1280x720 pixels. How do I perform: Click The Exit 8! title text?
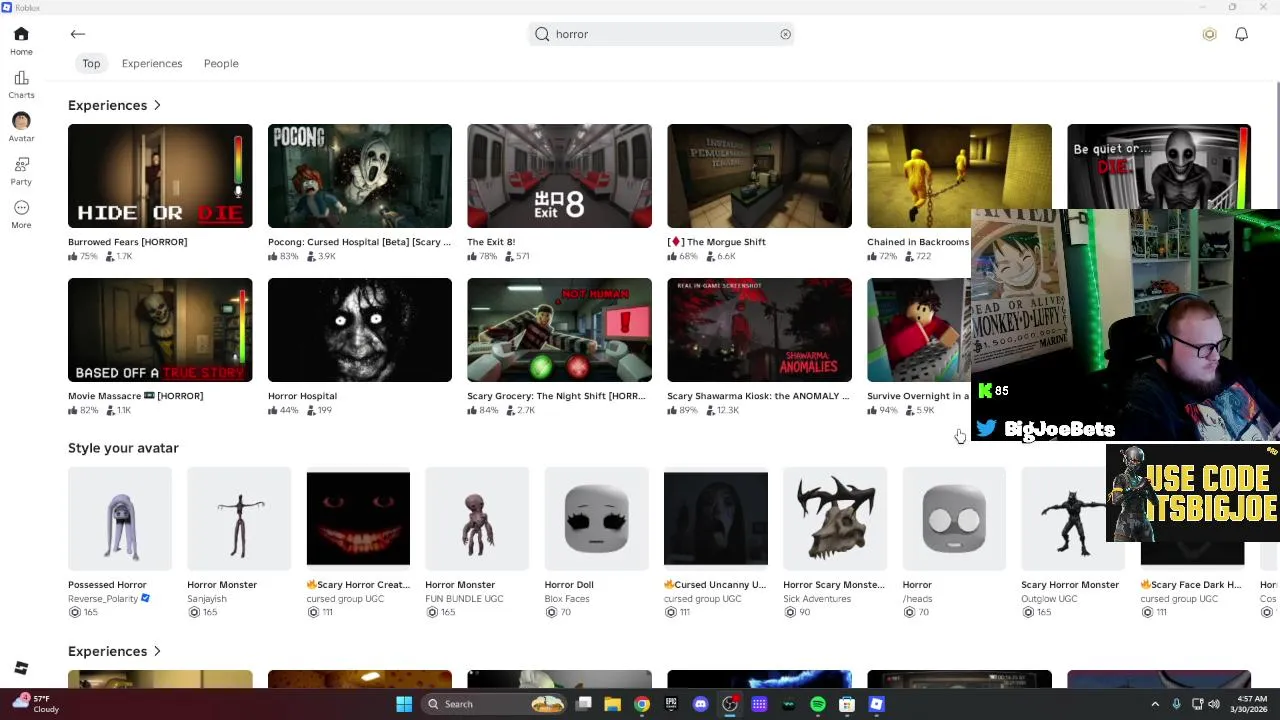click(491, 242)
